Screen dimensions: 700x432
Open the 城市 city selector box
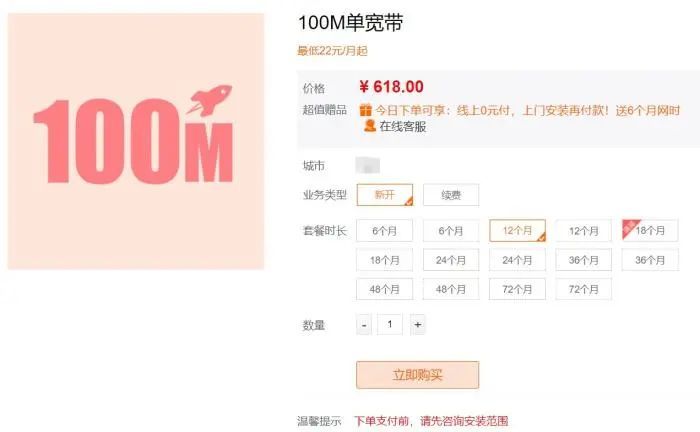tap(367, 166)
